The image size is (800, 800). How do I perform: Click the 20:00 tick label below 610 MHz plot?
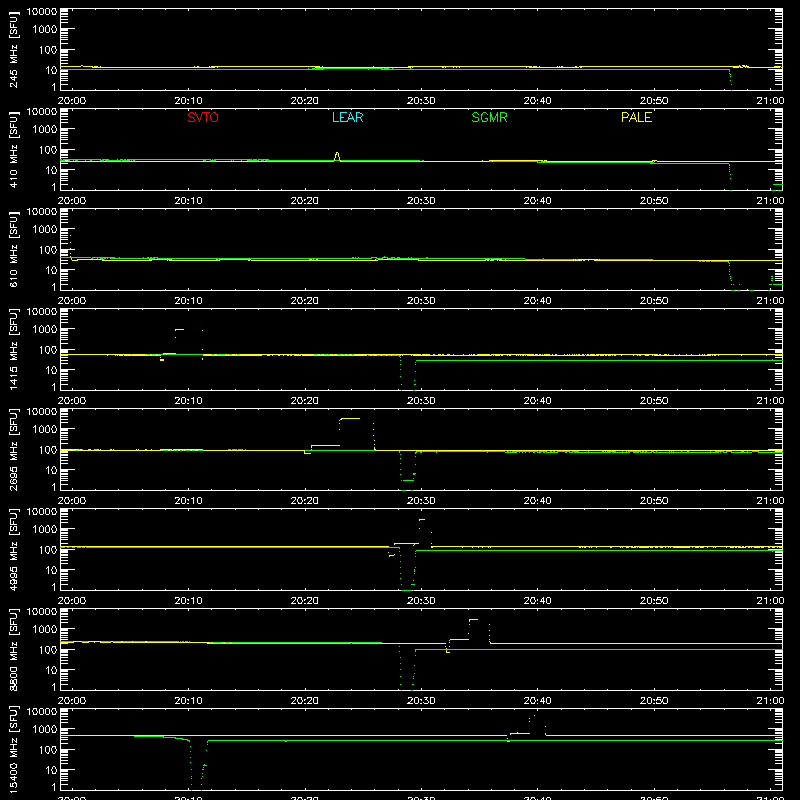72,301
